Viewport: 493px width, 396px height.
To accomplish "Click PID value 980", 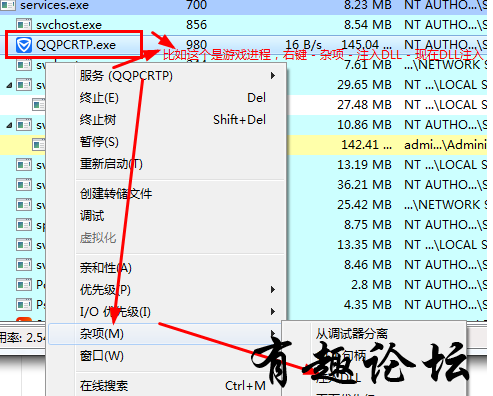I will pos(197,45).
